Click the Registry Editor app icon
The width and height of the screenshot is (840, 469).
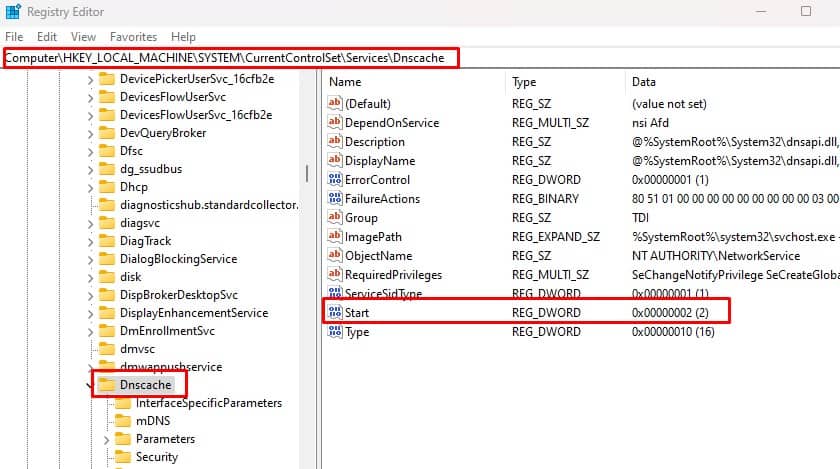point(13,11)
